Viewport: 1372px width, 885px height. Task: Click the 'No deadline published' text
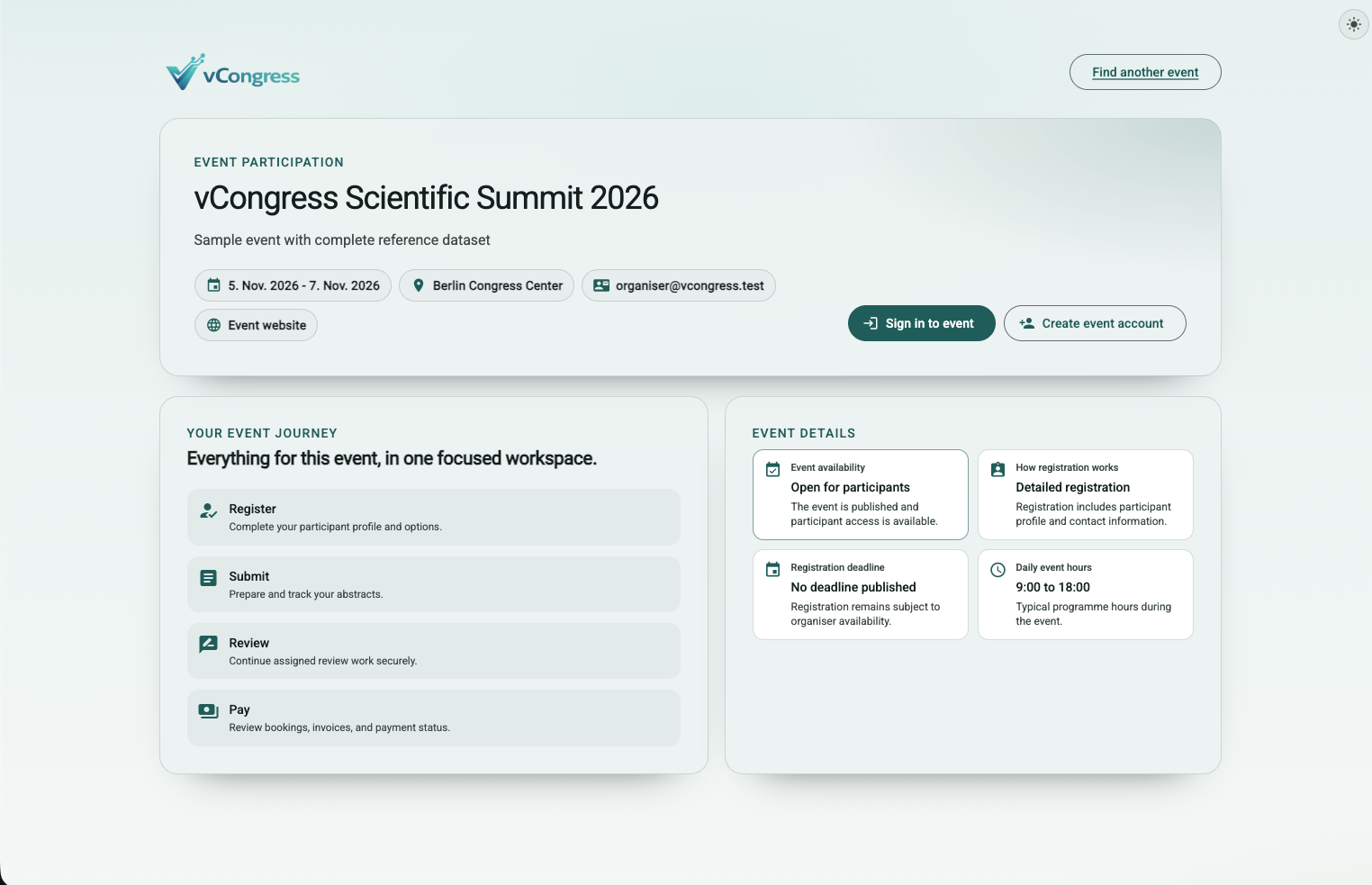[x=853, y=587]
